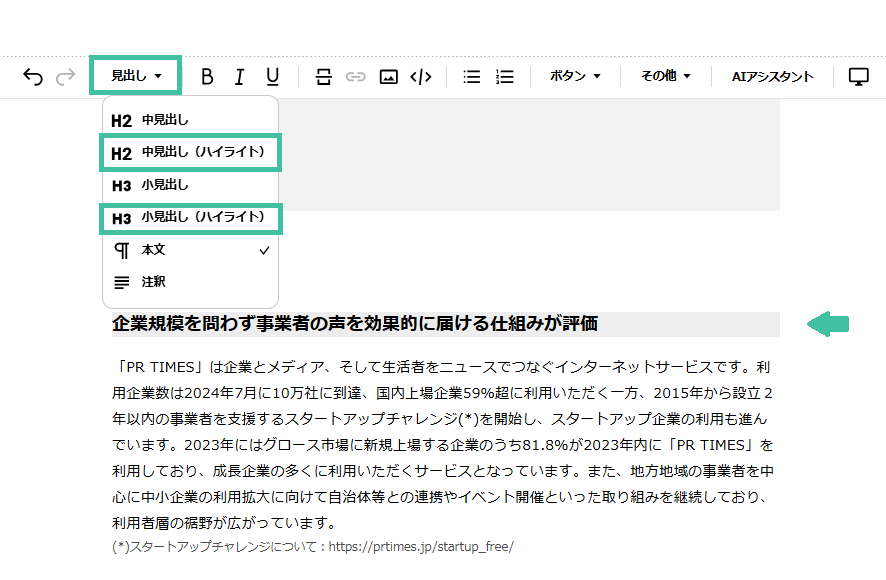Open the AIアシスタント button
Viewport: 886px width, 580px height.
click(x=772, y=76)
